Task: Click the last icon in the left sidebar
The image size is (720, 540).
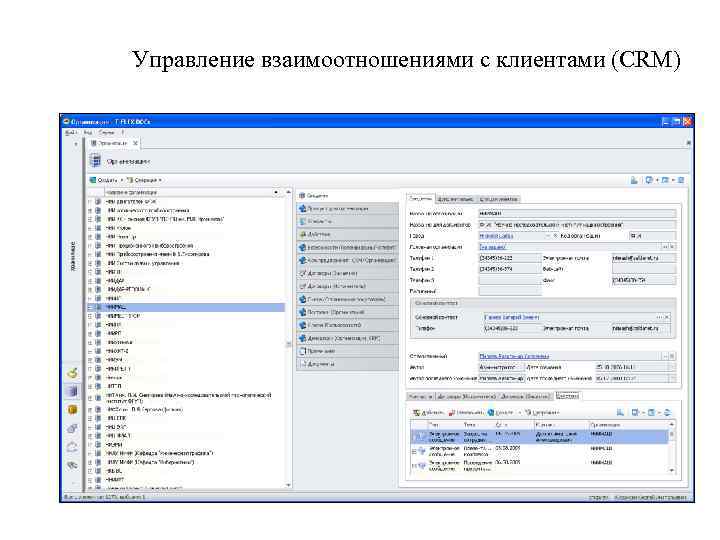Action: (73, 465)
